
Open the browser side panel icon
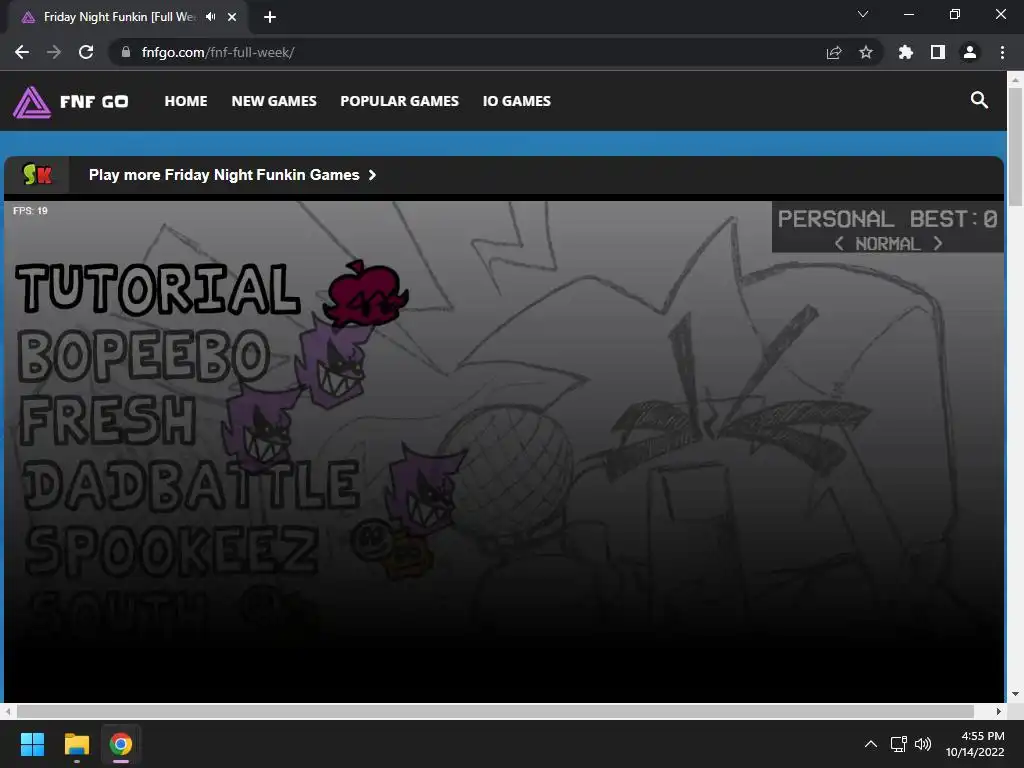[938, 52]
